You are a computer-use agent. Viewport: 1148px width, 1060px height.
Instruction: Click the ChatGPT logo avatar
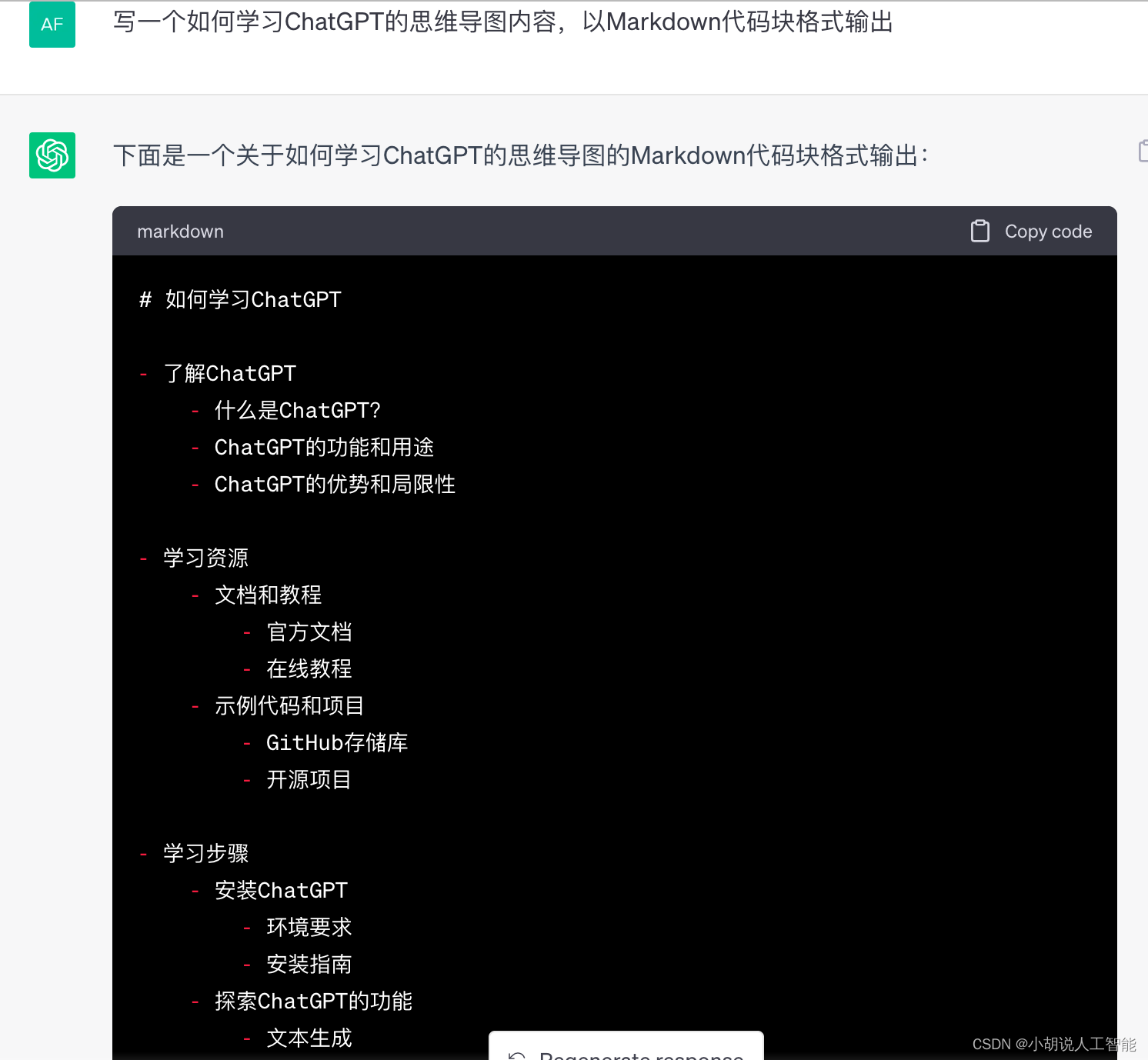52,155
